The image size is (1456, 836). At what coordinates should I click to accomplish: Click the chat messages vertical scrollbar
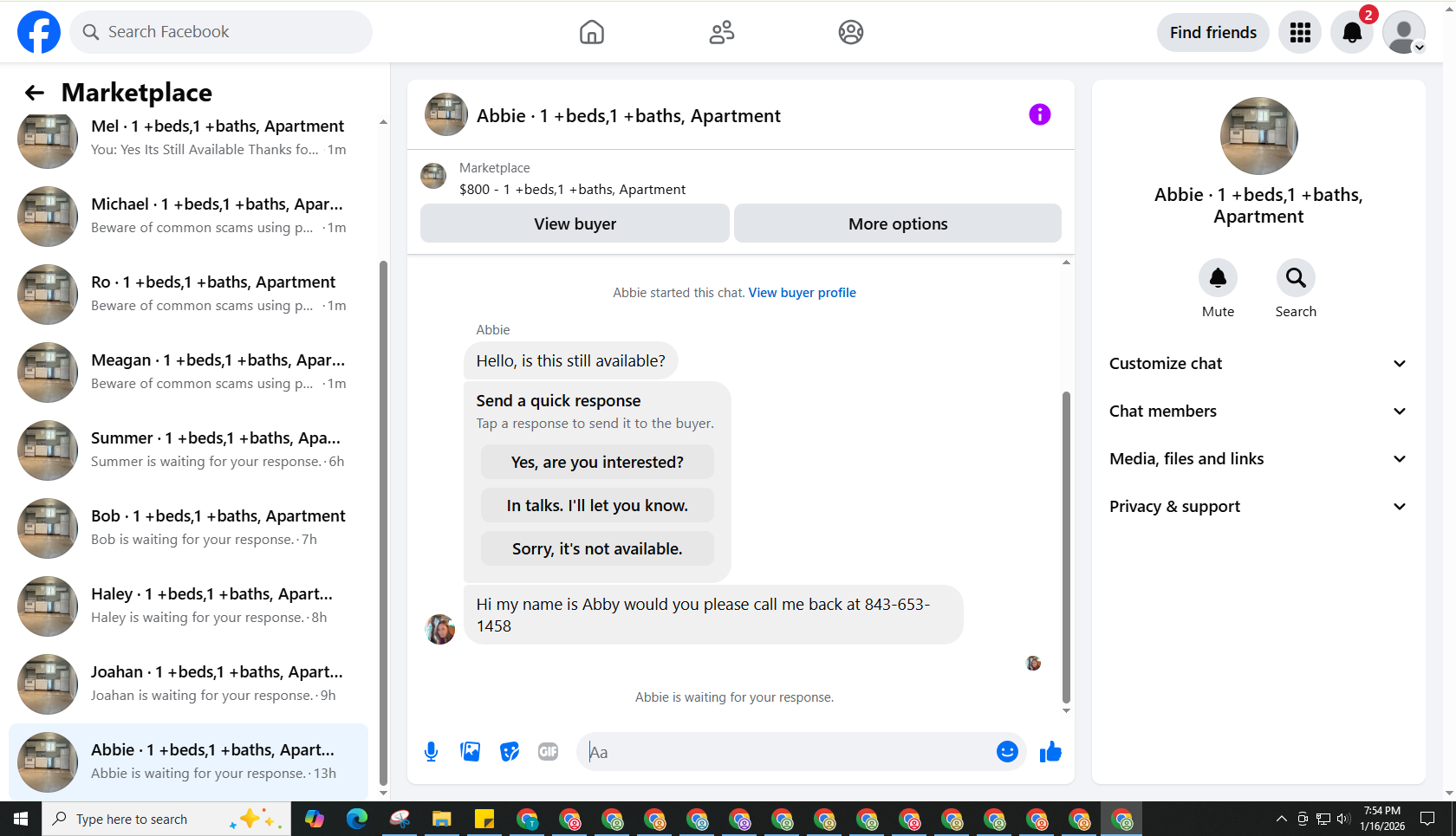click(x=1066, y=548)
